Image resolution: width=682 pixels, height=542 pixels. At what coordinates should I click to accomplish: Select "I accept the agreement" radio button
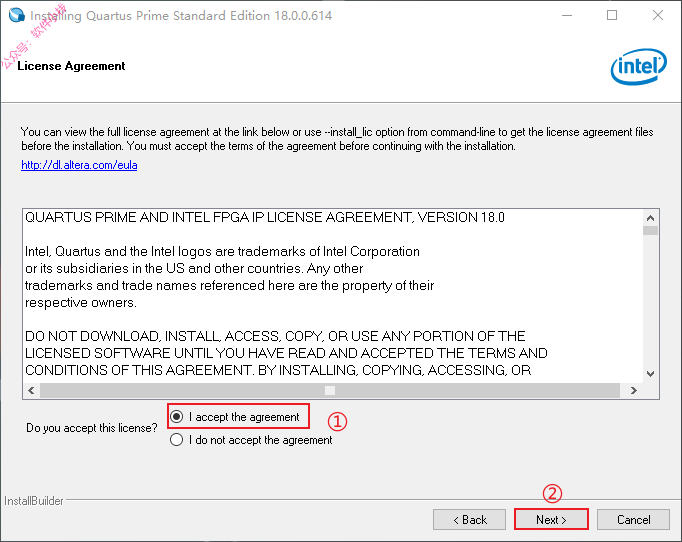[x=176, y=417]
